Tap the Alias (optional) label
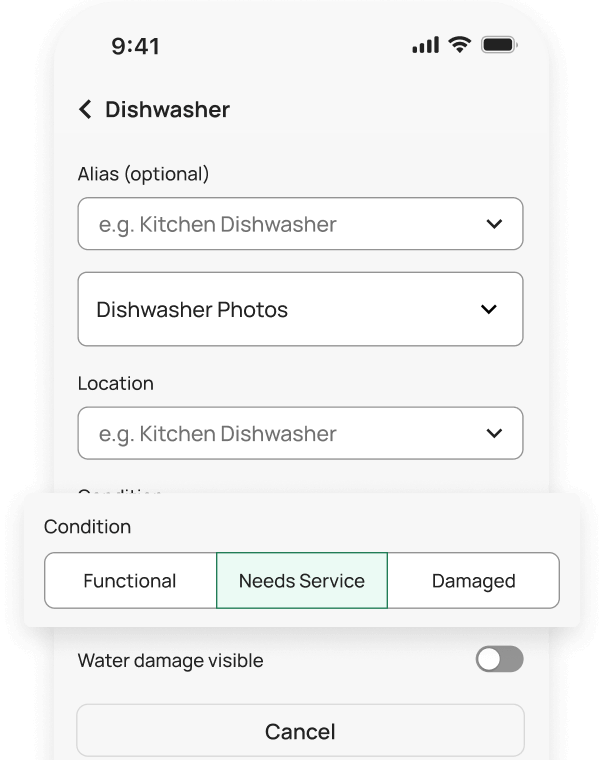The width and height of the screenshot is (604, 760). click(x=144, y=174)
